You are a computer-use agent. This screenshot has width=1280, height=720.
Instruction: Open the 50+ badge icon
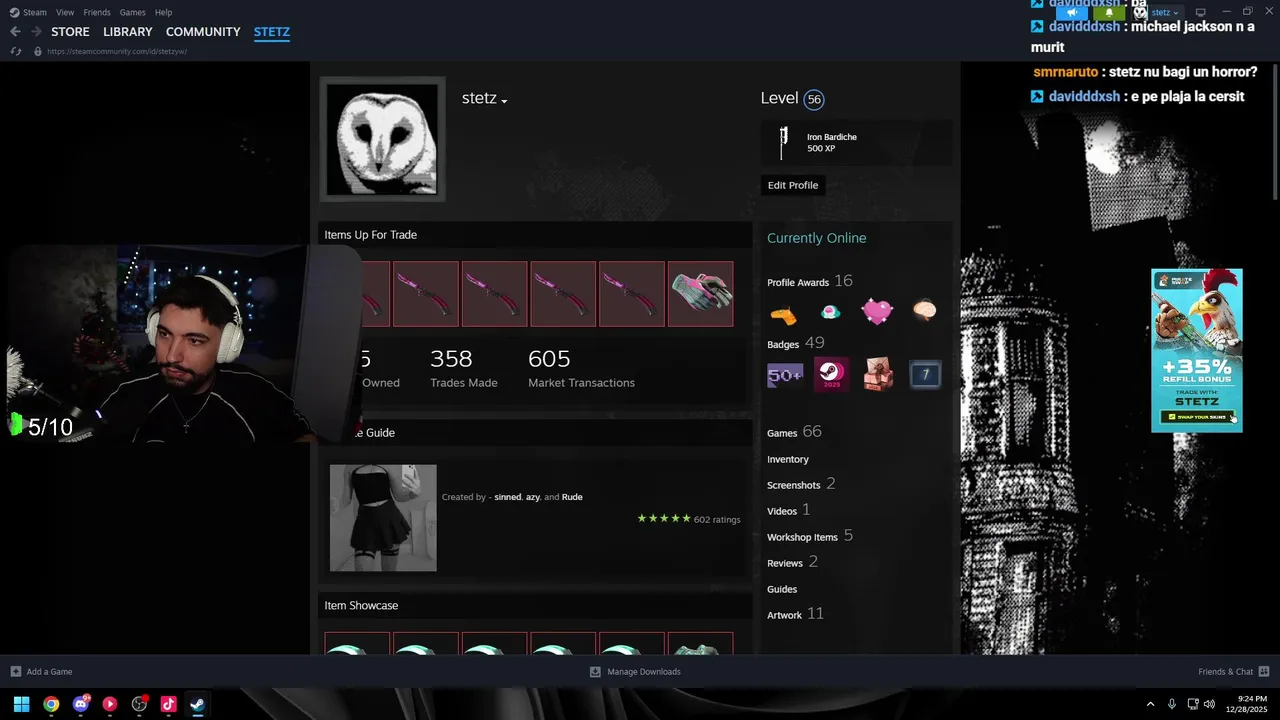coord(785,375)
